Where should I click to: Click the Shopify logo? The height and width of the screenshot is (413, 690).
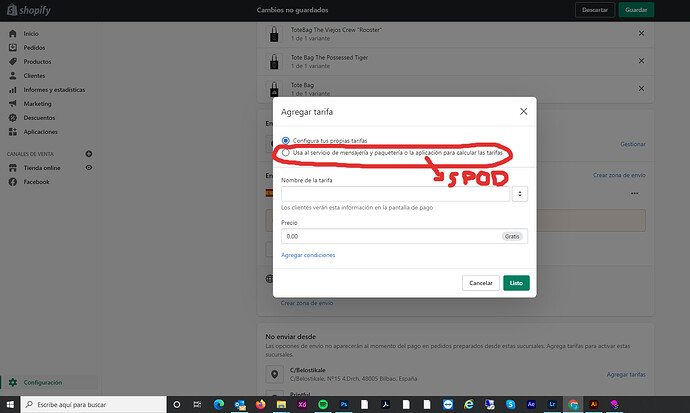pos(29,10)
